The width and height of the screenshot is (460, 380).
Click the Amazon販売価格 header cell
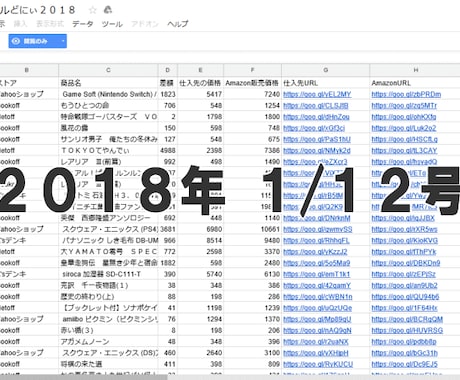pyautogui.click(x=252, y=83)
